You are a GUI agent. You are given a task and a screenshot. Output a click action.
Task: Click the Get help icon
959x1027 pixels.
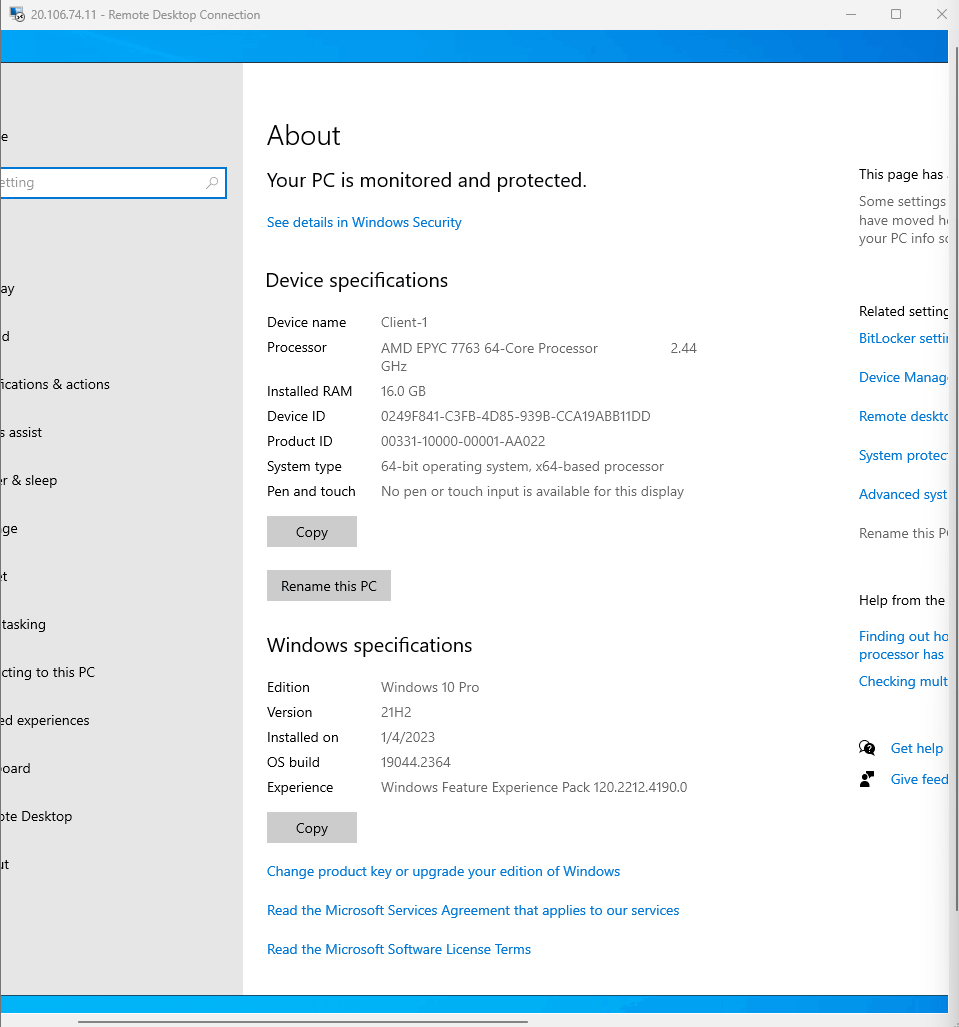[867, 748]
